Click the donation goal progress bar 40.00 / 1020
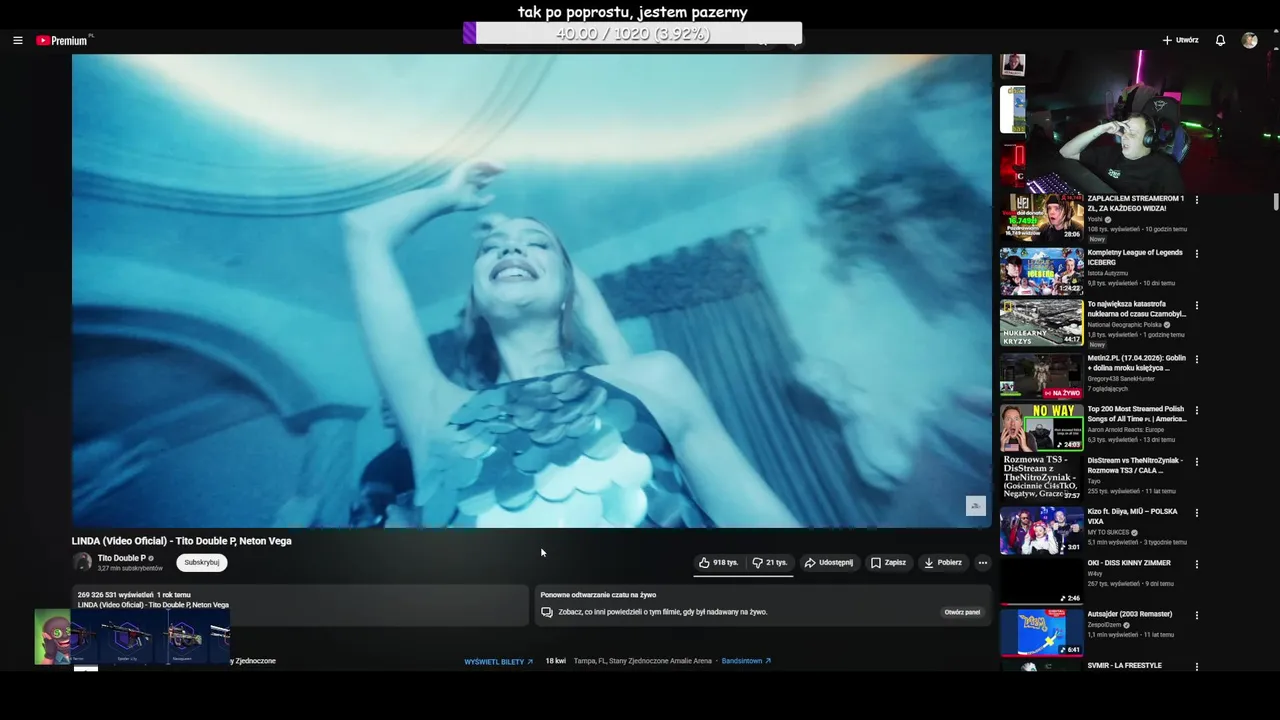1280x720 pixels. pyautogui.click(x=633, y=33)
